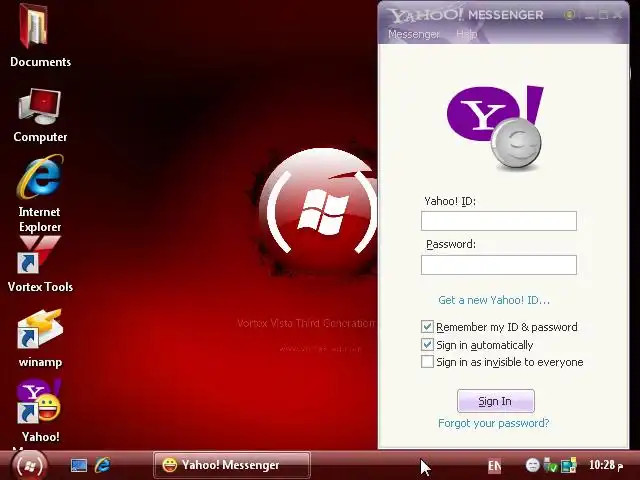The width and height of the screenshot is (640, 480).
Task: Click the Yahoo Messenger smiley tray icon
Action: pyautogui.click(x=532, y=465)
